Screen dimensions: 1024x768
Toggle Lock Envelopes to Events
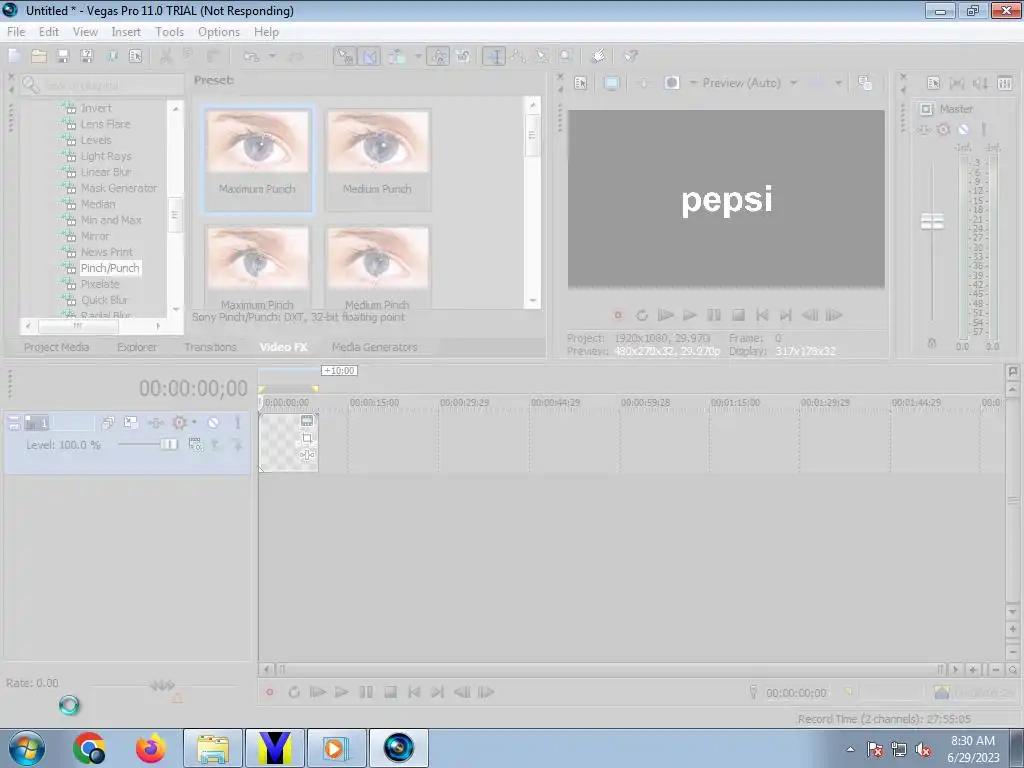pos(438,56)
